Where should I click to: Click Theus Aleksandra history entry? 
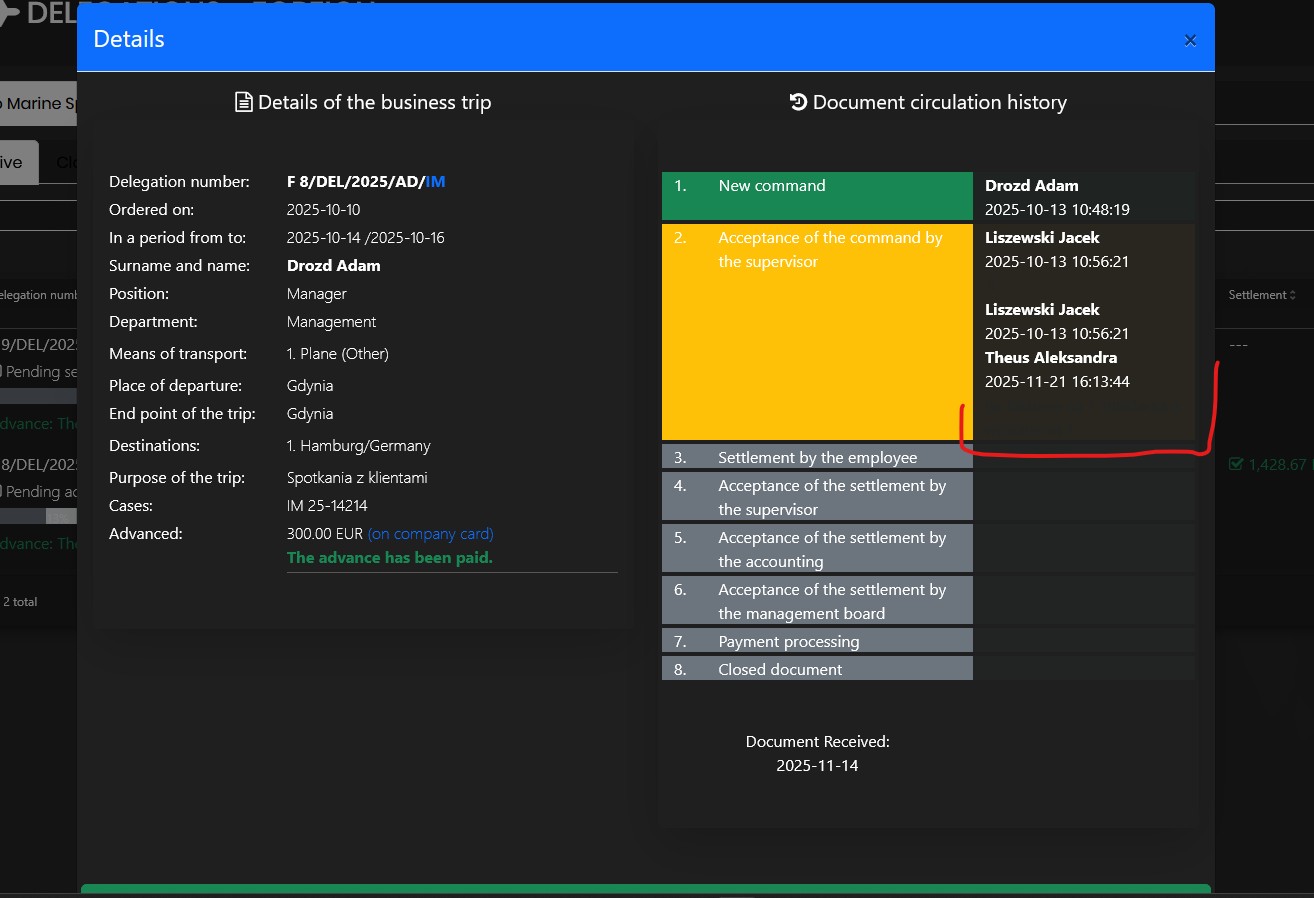pos(1051,358)
